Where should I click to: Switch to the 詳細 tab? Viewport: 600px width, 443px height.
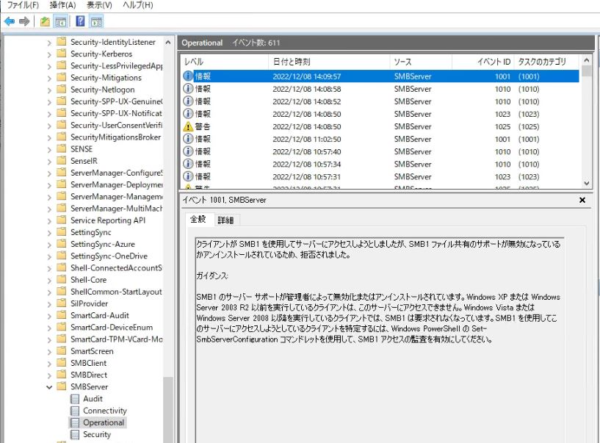point(226,220)
